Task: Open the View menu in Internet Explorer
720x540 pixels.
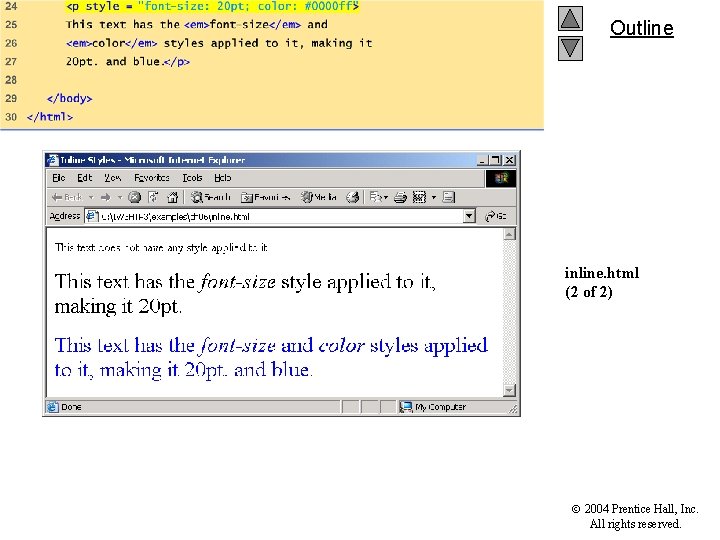Action: (112, 178)
